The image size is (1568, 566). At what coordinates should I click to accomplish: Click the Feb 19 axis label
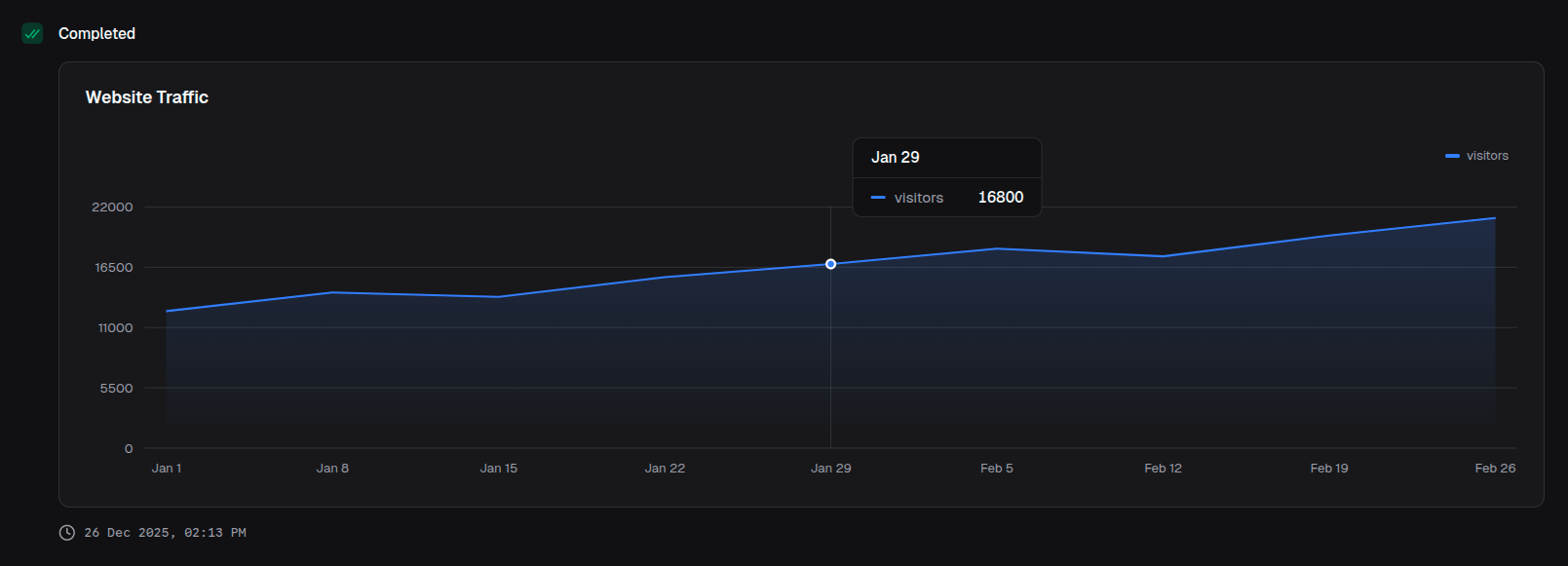(1329, 469)
